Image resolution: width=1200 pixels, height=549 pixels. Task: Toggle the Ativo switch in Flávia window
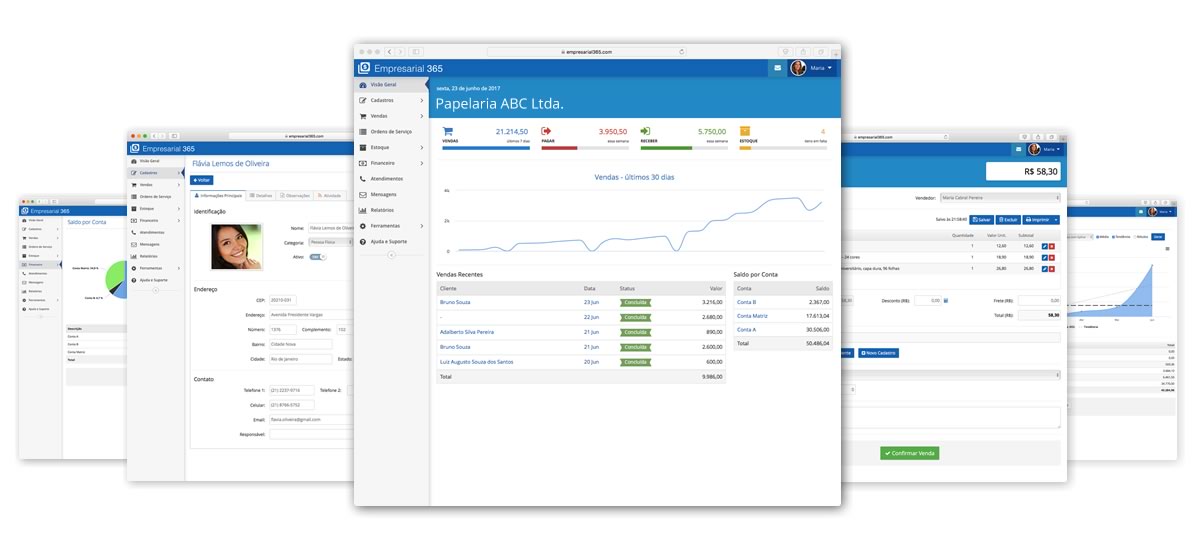point(317,257)
